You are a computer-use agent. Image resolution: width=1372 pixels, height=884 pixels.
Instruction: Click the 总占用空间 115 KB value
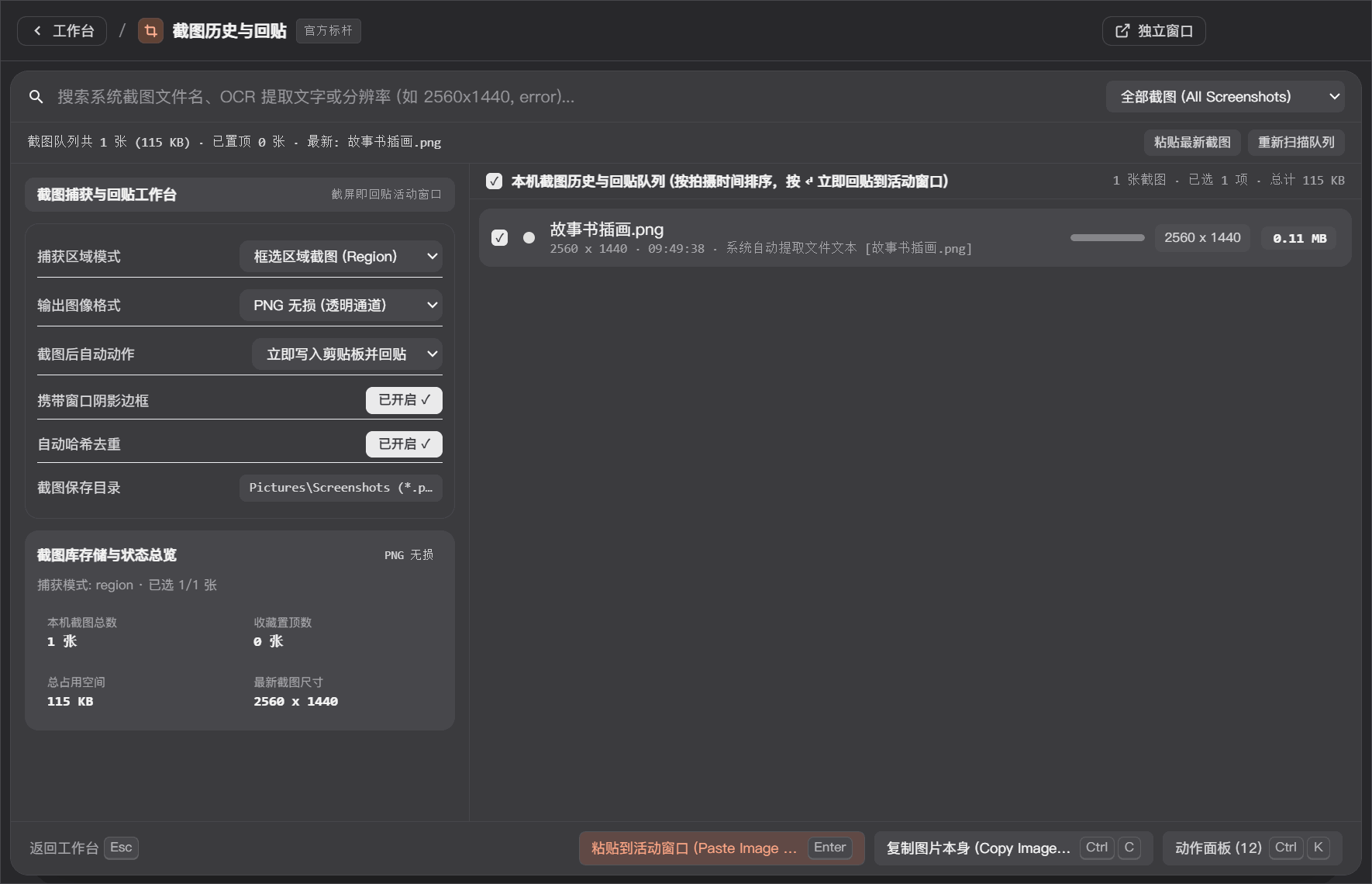[70, 702]
